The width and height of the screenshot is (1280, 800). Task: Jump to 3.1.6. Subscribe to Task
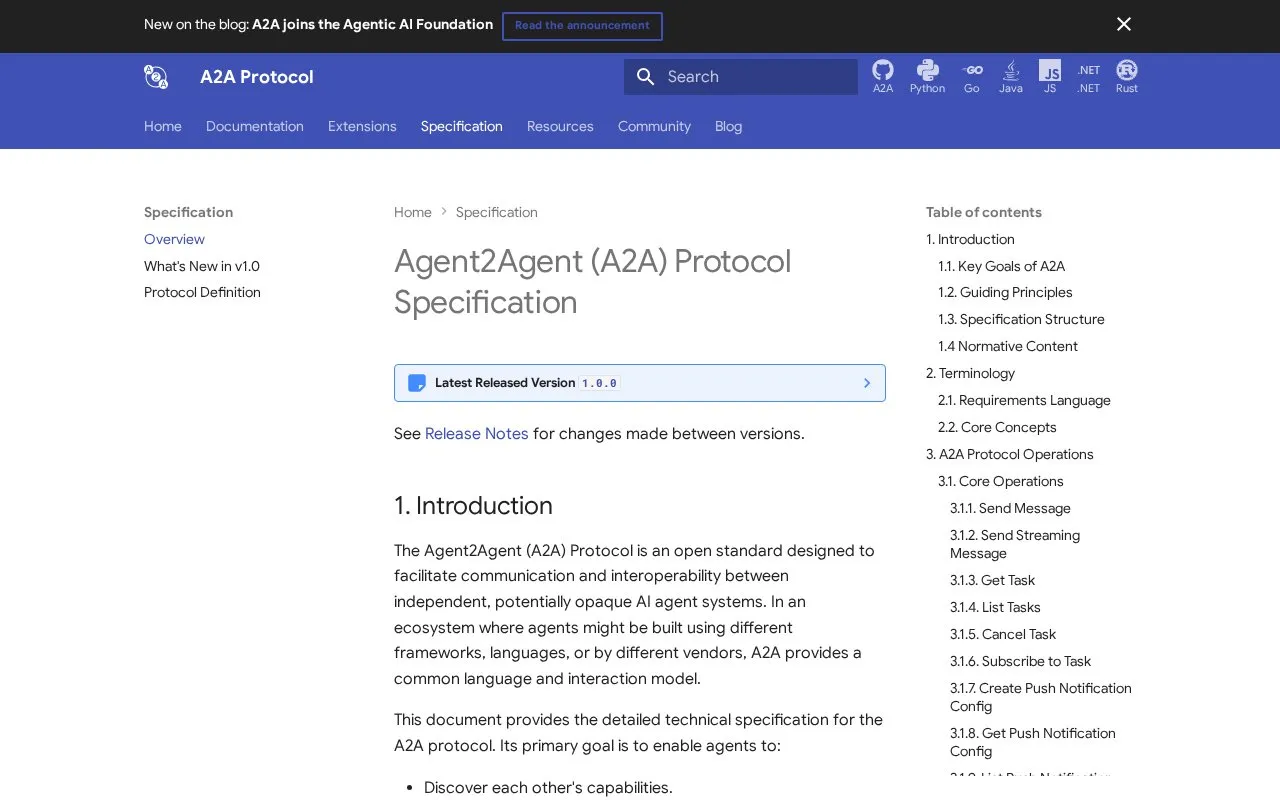1020,661
